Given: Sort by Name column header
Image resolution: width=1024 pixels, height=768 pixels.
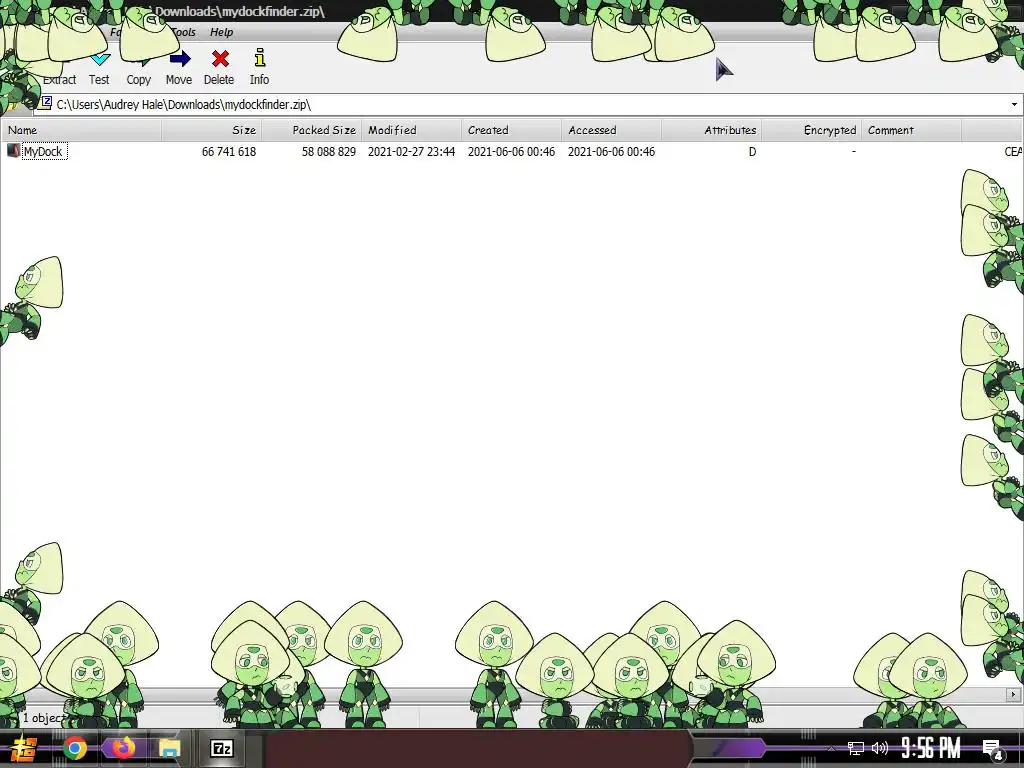Looking at the screenshot, I should pos(82,130).
